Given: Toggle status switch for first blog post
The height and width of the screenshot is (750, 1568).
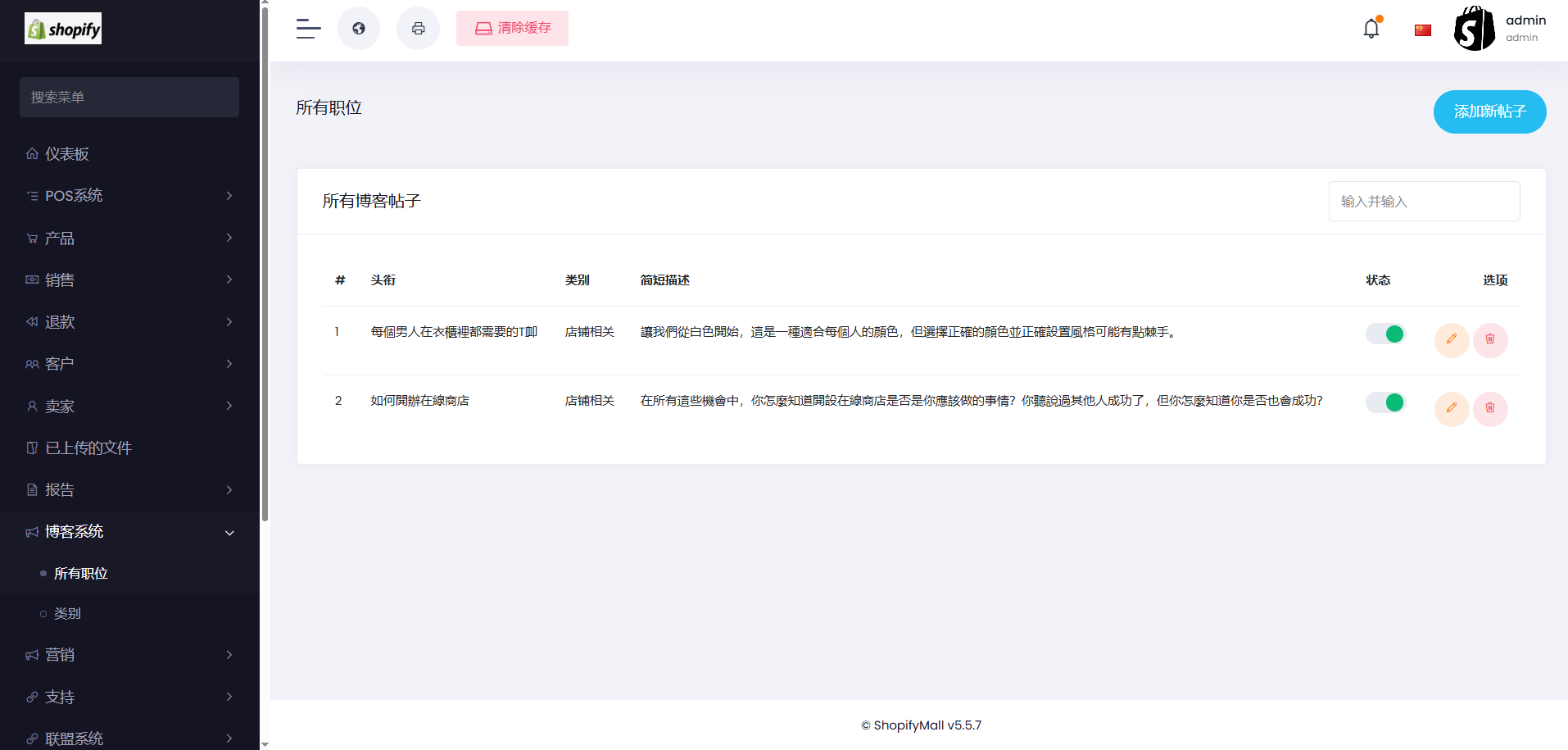Looking at the screenshot, I should (1384, 334).
